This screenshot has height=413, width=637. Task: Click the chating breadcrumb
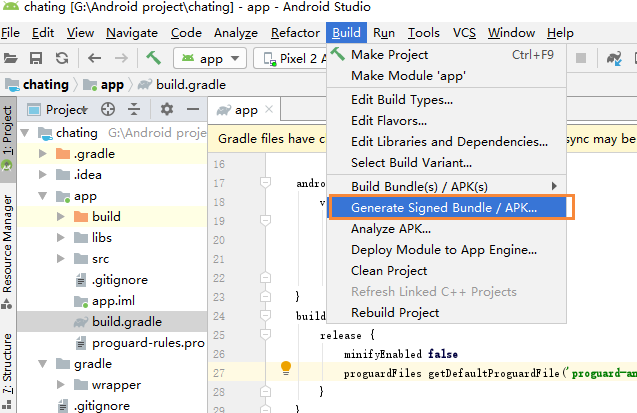[37, 84]
